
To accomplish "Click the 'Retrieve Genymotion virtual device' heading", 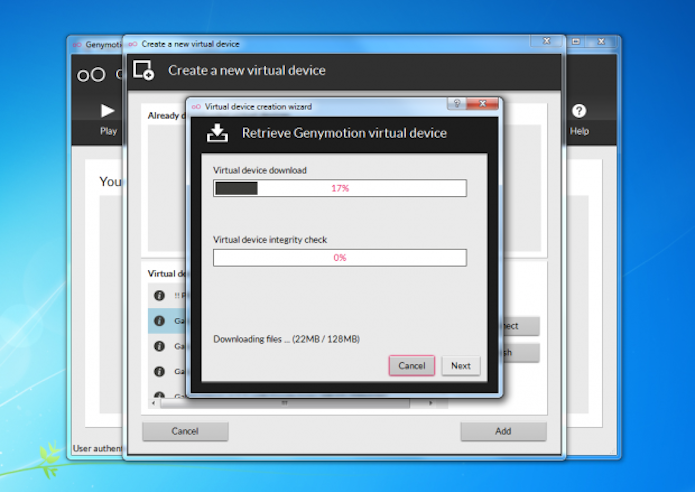I will coord(344,133).
